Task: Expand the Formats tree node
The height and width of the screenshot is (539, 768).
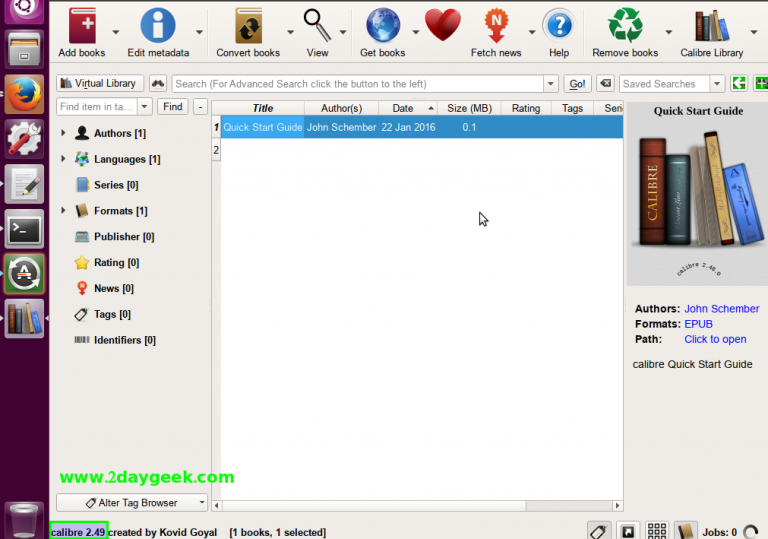Action: [x=63, y=211]
